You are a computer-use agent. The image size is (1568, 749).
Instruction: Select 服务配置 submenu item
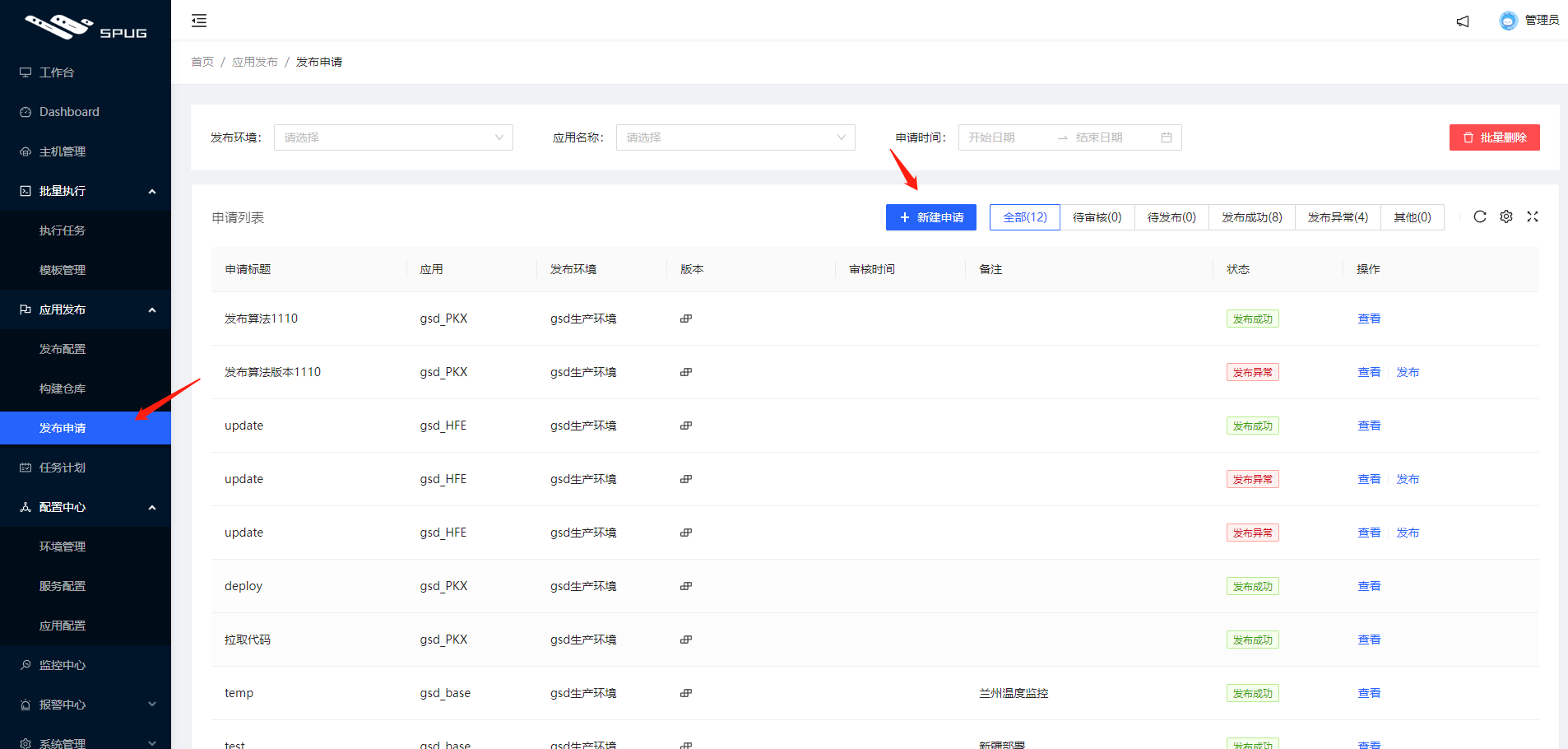86,586
